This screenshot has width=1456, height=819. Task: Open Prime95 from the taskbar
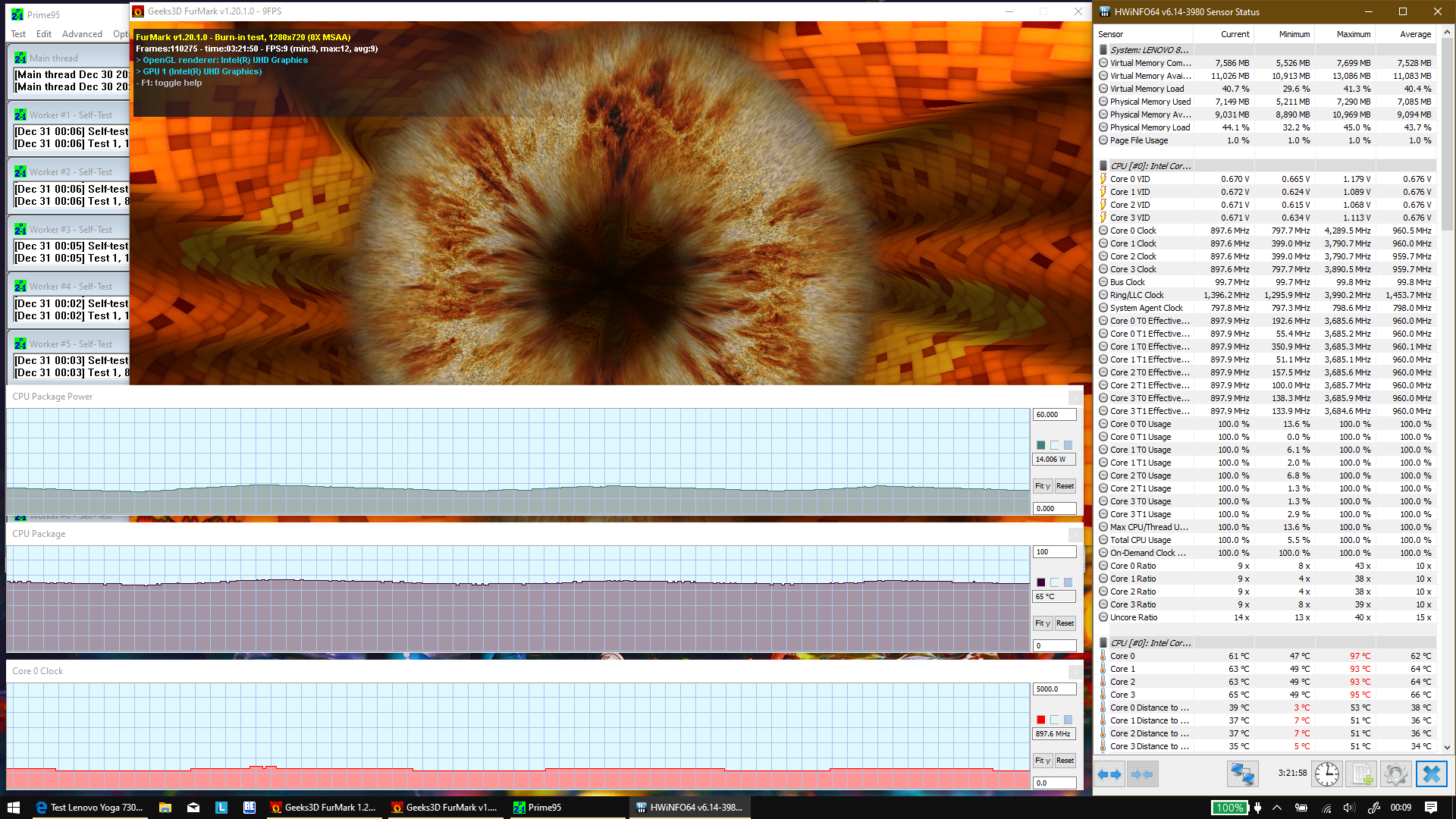(537, 808)
